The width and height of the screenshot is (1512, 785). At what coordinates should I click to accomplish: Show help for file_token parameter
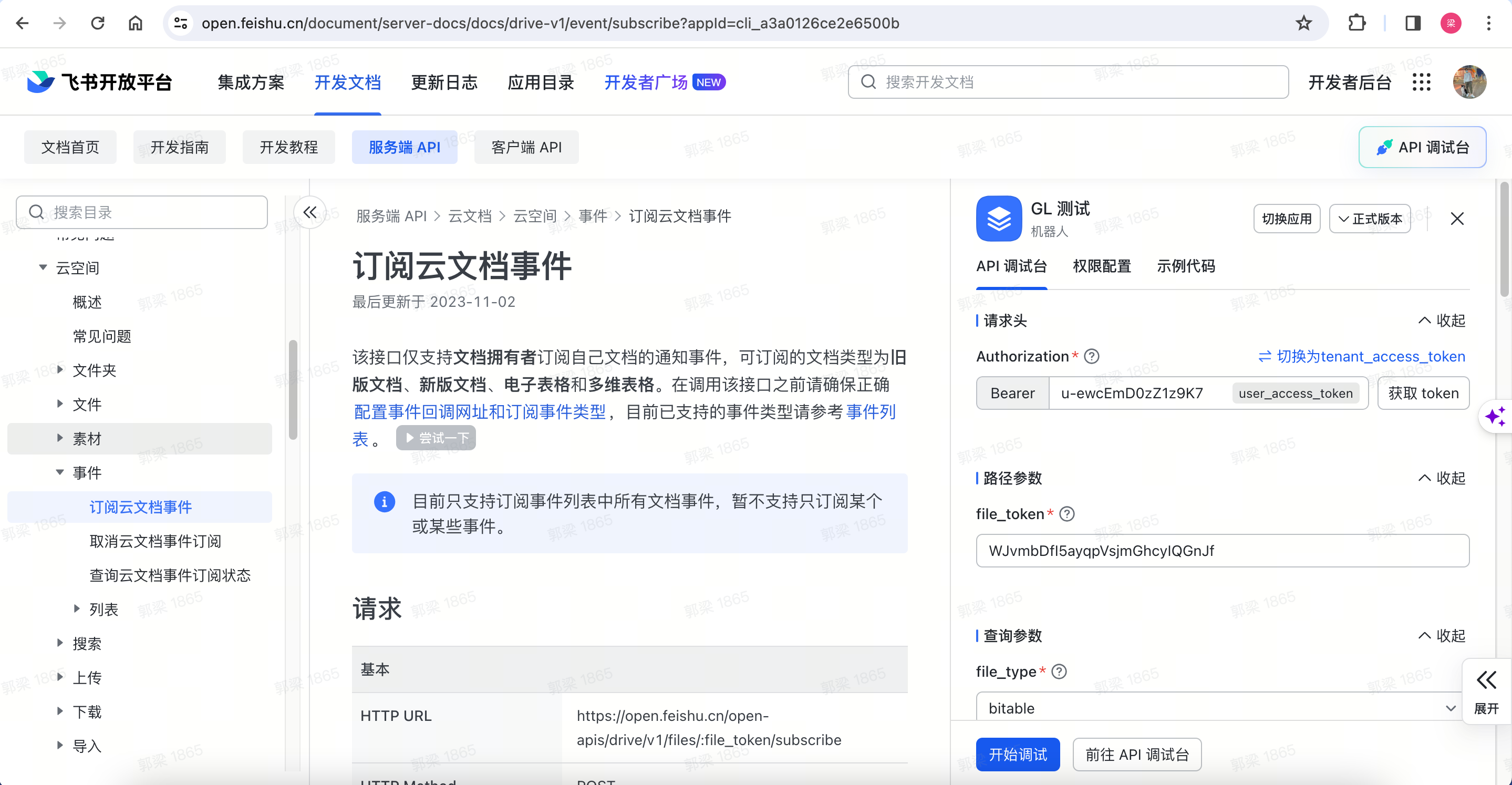(1066, 514)
